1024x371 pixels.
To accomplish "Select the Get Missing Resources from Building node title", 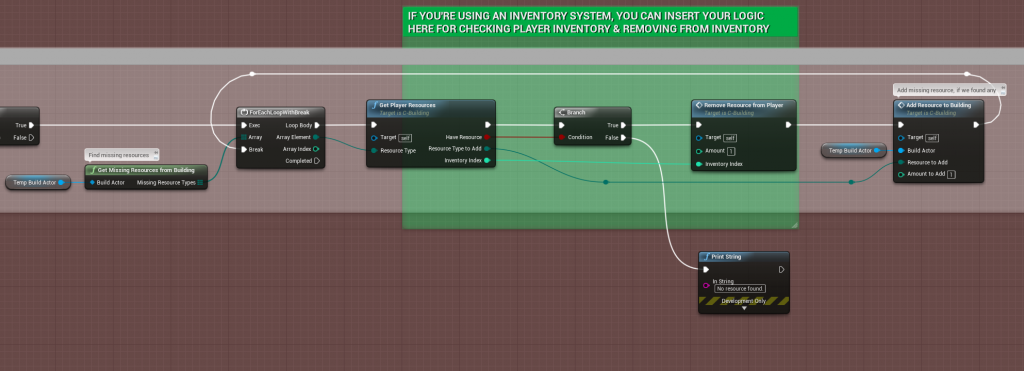I will click(x=146, y=170).
